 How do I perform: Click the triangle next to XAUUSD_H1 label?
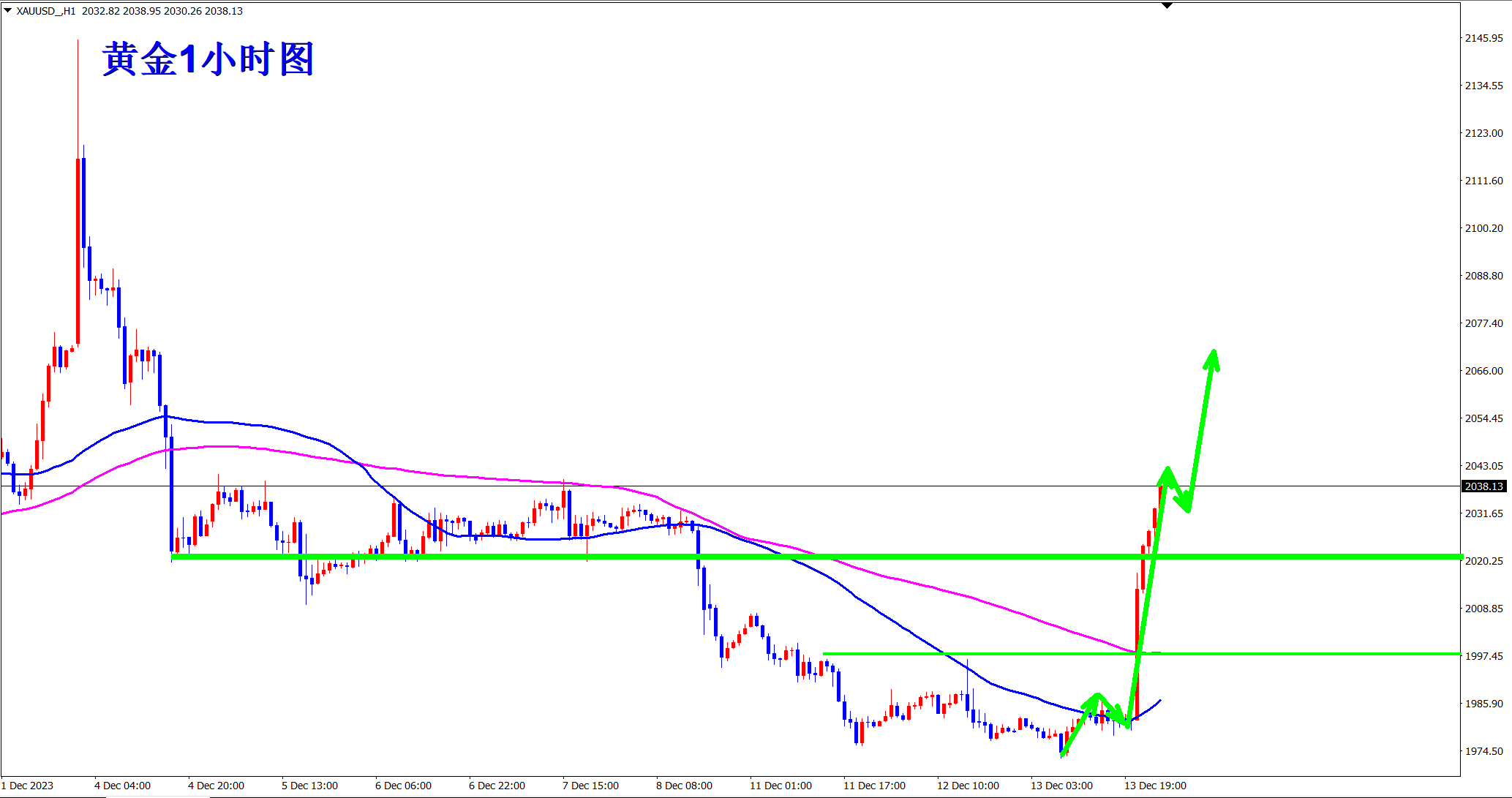(x=7, y=10)
